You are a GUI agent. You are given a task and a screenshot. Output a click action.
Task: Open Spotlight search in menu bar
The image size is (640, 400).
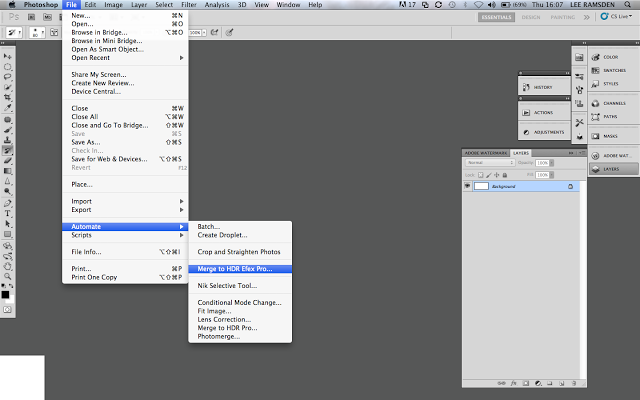click(x=627, y=4)
